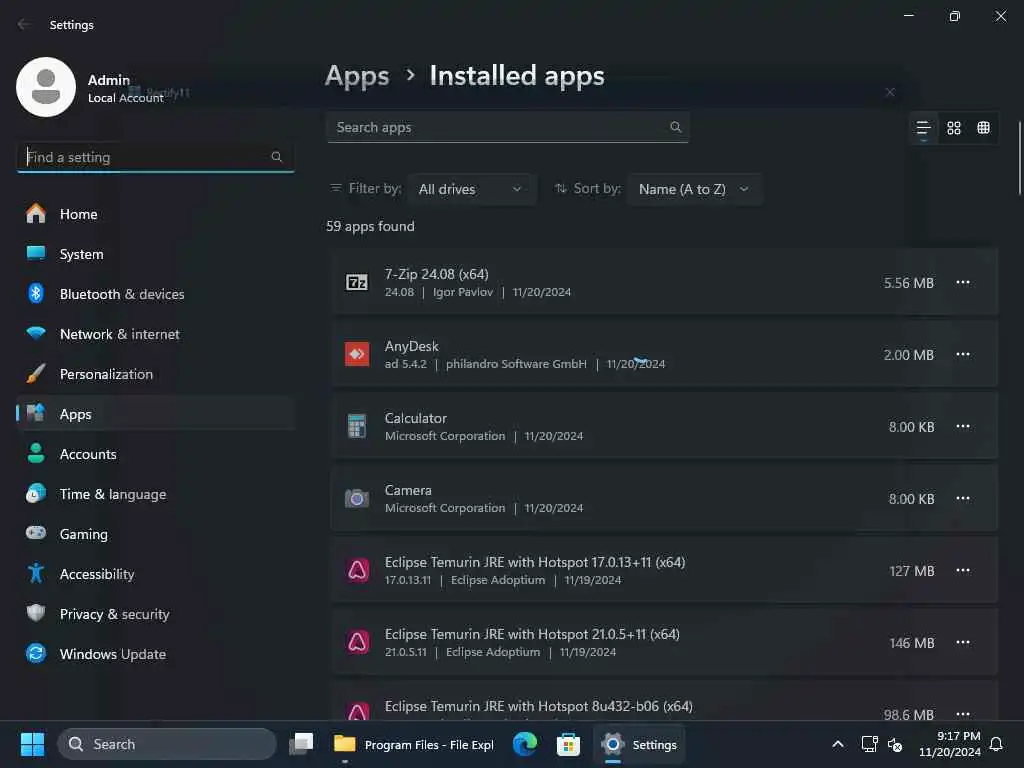Click the magnifier icon in Search apps
1024x768 pixels.
(675, 127)
